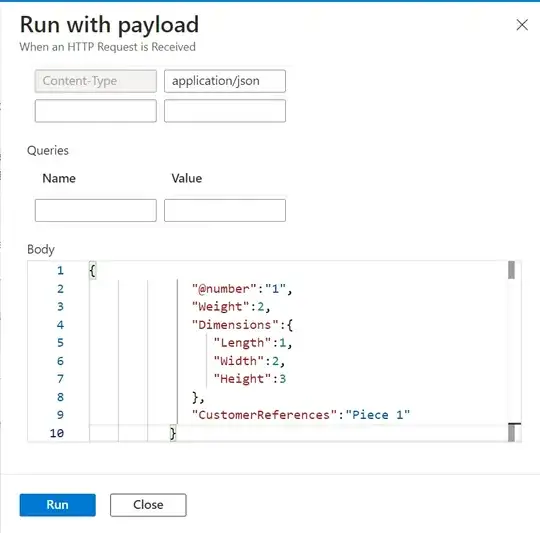Image resolution: width=540 pixels, height=533 pixels.
Task: Click the "When an HTTP Request is Received" subtitle
Action: pos(107,46)
